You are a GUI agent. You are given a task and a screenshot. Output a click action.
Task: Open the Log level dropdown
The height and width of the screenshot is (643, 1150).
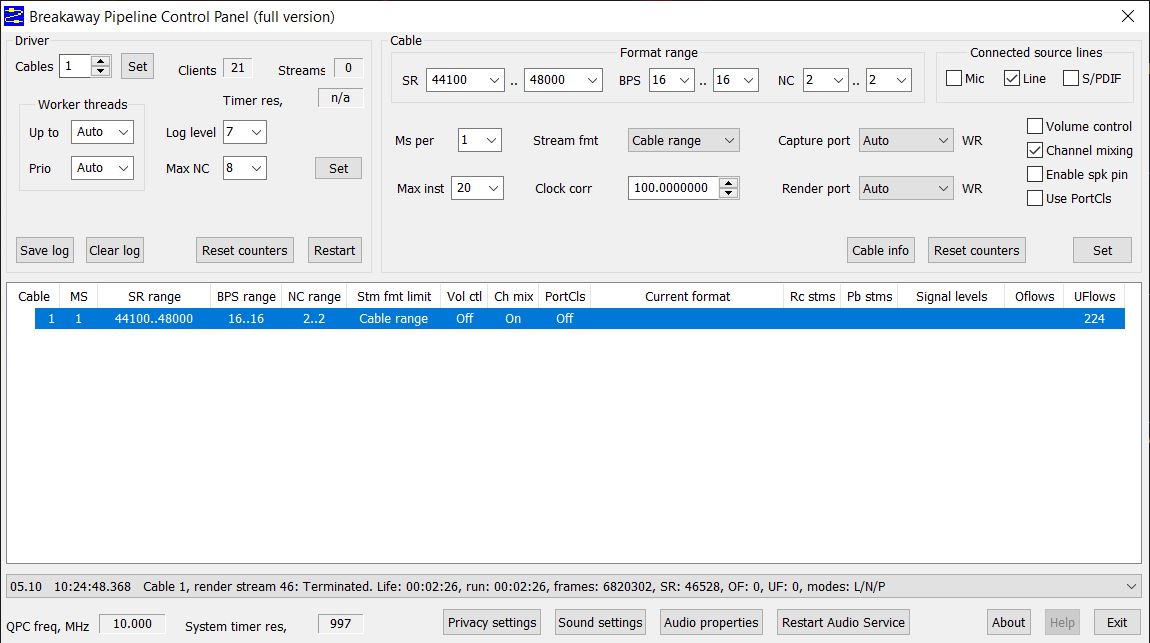244,132
